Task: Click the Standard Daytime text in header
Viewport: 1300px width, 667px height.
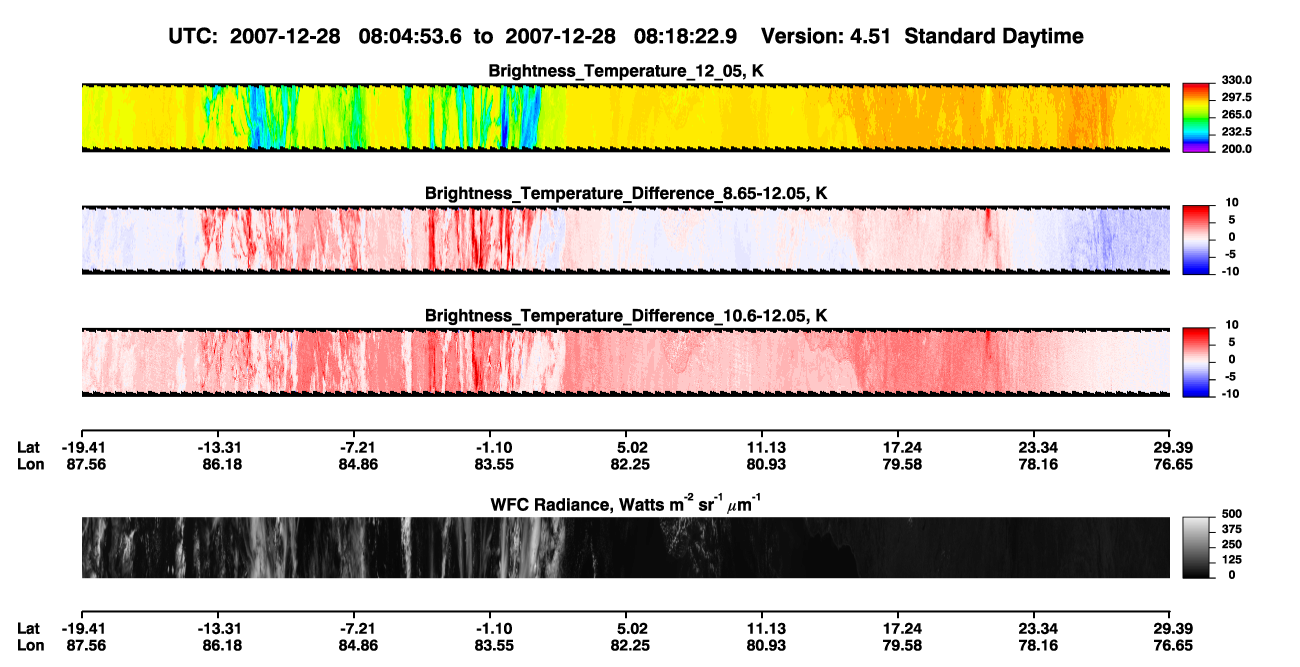Action: [996, 37]
